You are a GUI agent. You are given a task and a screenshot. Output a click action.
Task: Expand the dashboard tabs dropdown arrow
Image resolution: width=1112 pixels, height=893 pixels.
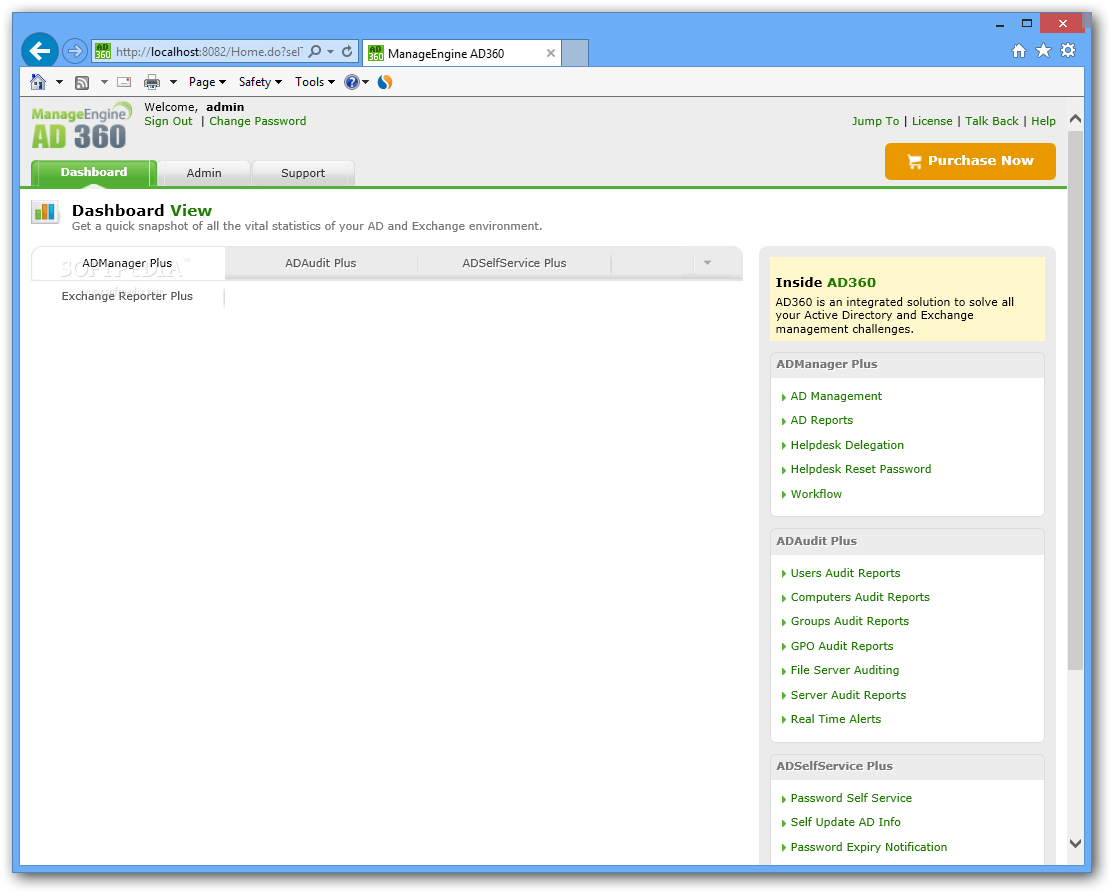(707, 262)
